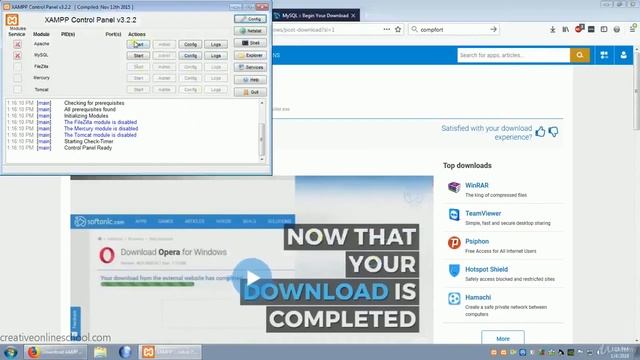The width and height of the screenshot is (640, 360).
Task: Toggle the Tomcat service checkbox
Action: 17,89
